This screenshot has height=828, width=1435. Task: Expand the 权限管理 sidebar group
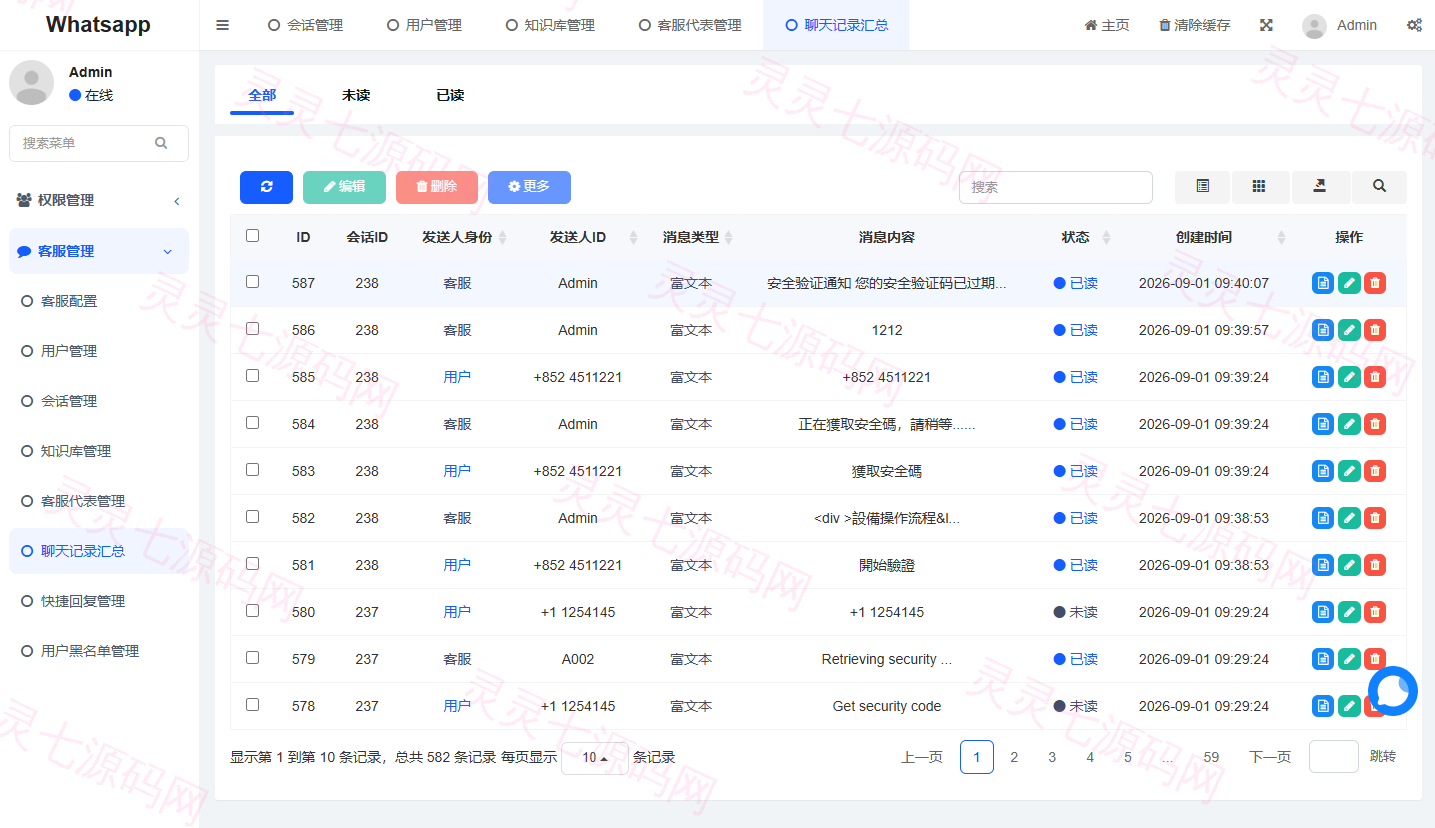tap(99, 200)
